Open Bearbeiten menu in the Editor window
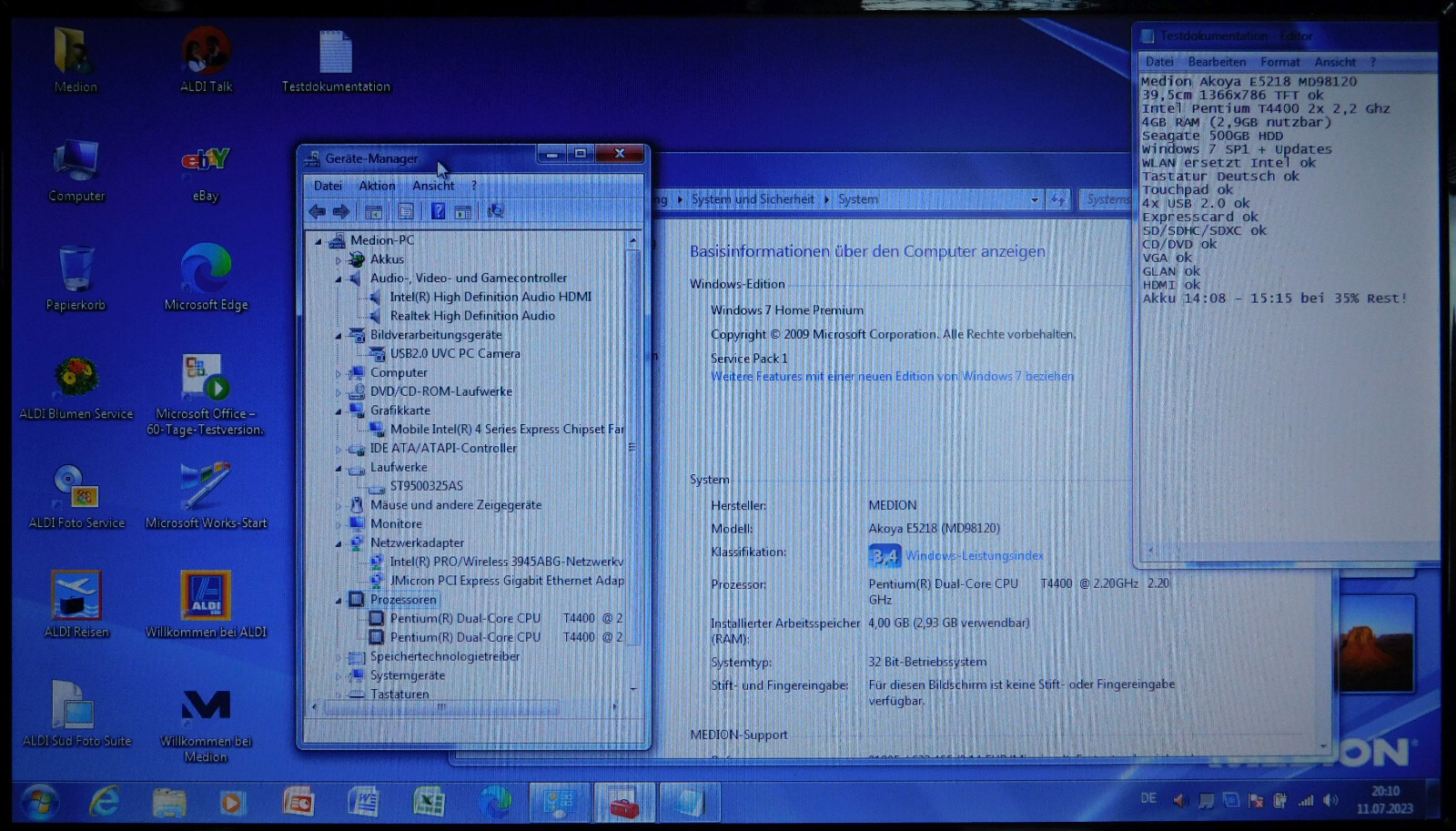Viewport: 1456px width, 831px height. pyautogui.click(x=1217, y=62)
